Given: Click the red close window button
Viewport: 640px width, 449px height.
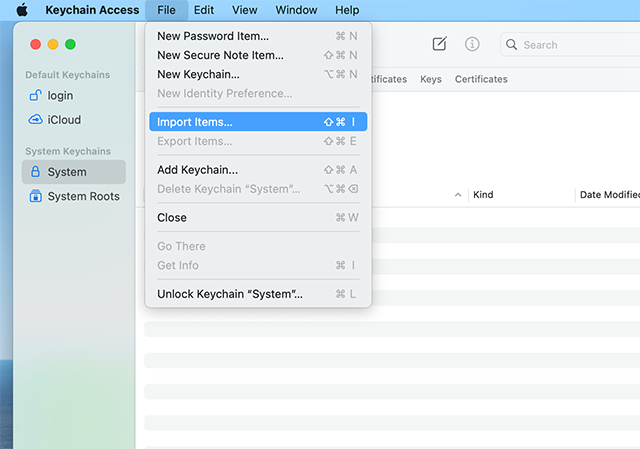Looking at the screenshot, I should coord(36,44).
